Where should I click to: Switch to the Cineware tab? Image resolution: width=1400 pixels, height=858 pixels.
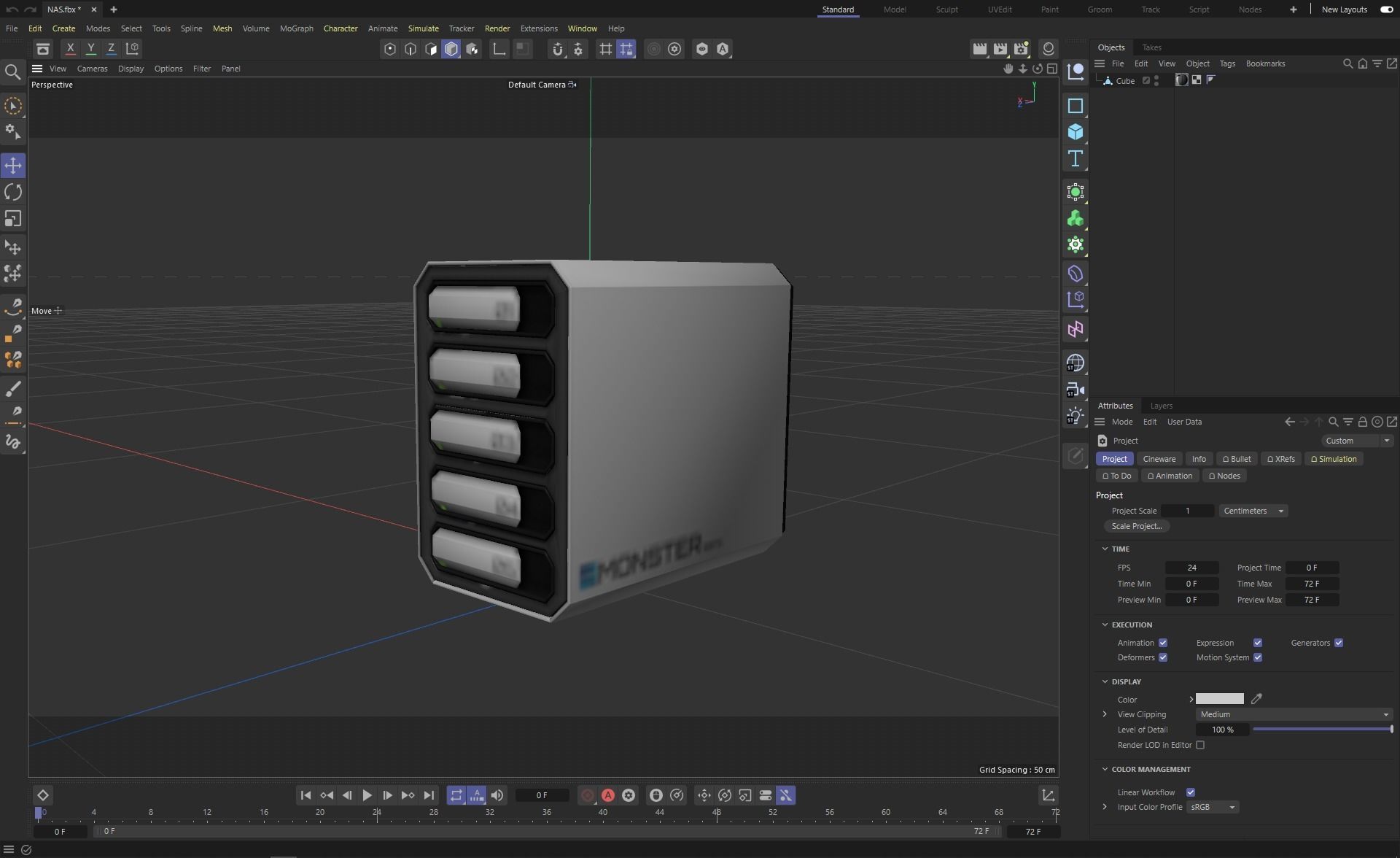[1159, 459]
